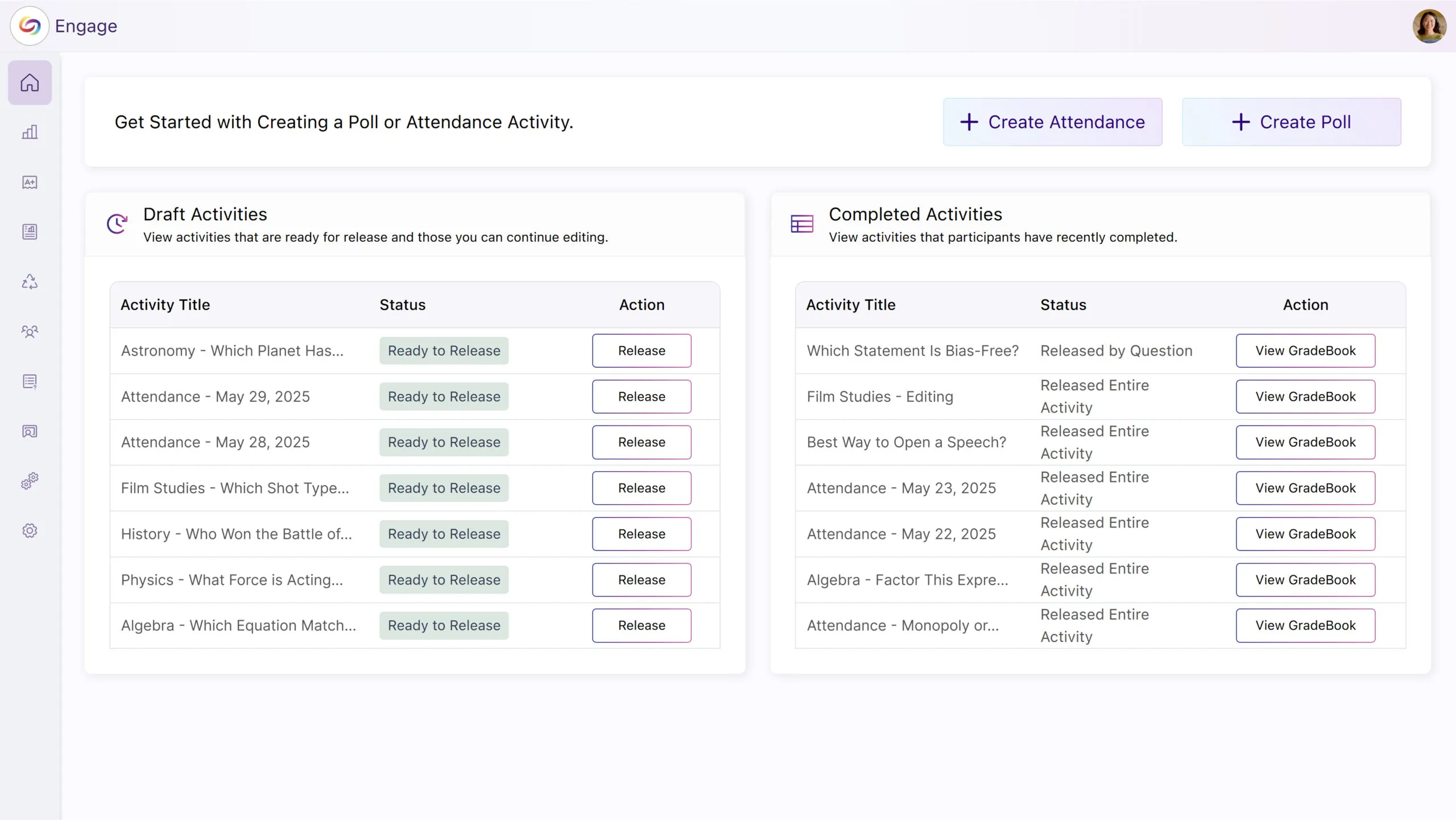Open the double-gear settings sidebar icon
Screen dimensions: 1456x820
point(30,481)
